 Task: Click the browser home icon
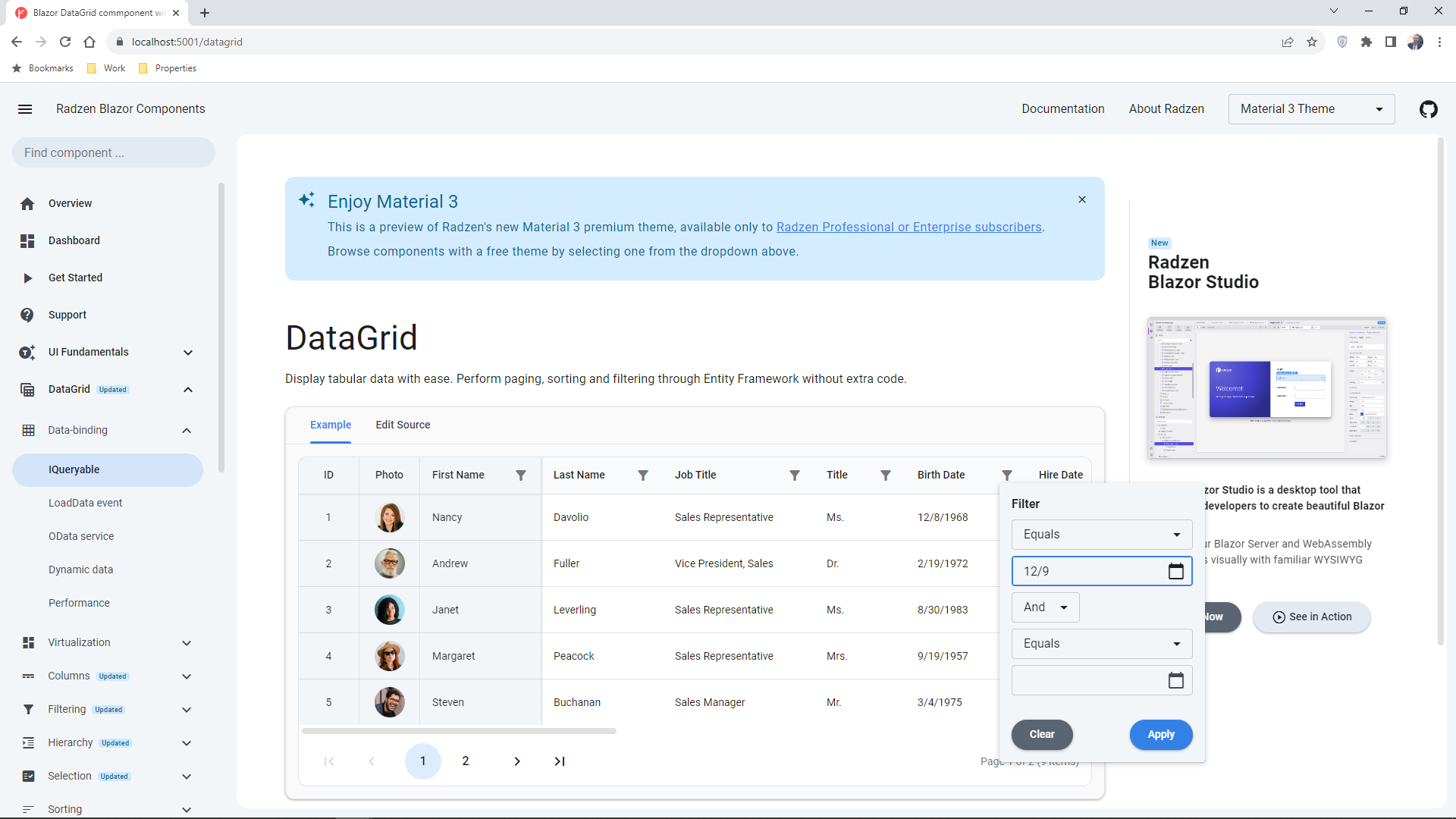tap(89, 42)
